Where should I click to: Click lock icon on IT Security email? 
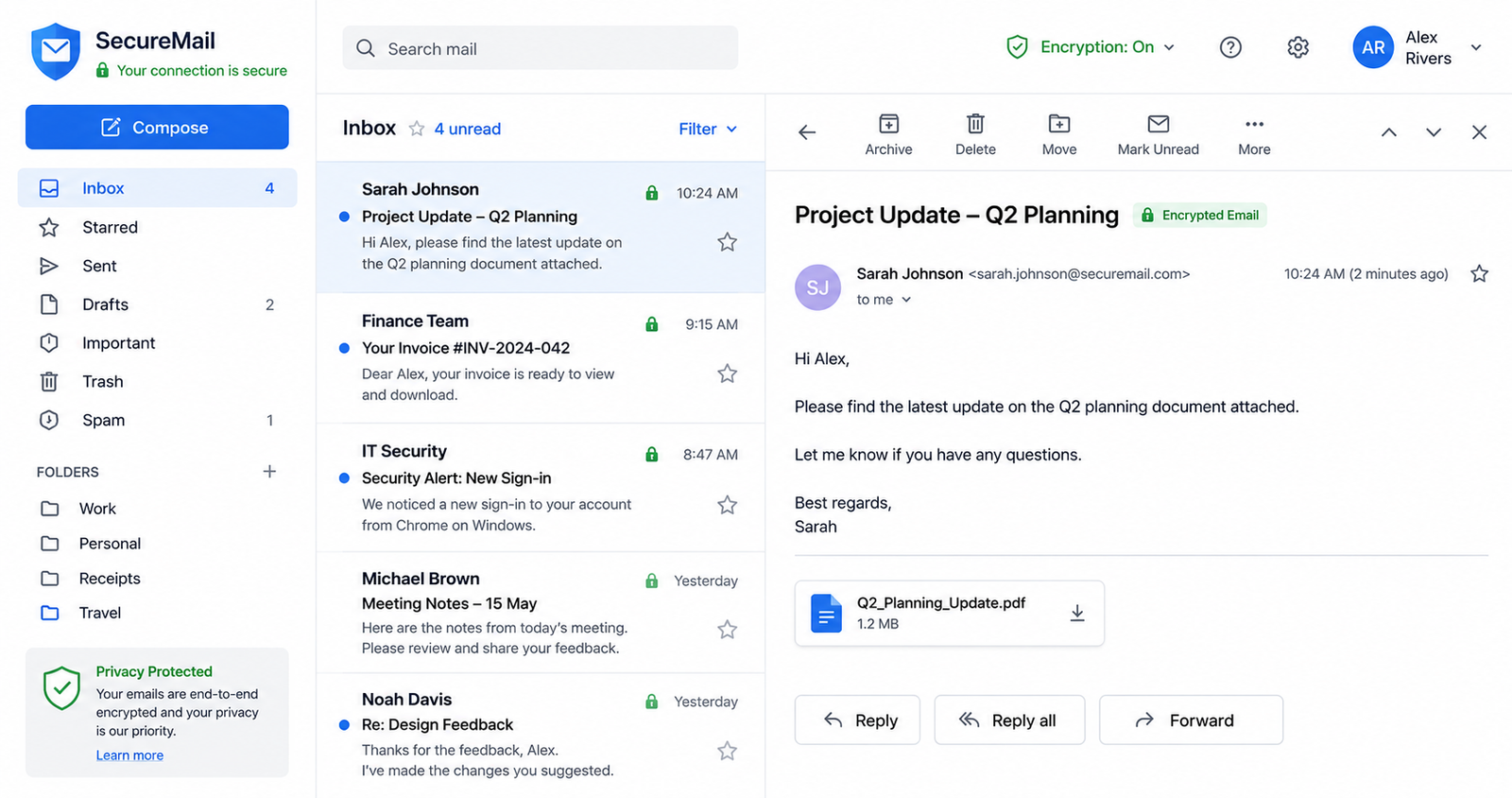651,455
